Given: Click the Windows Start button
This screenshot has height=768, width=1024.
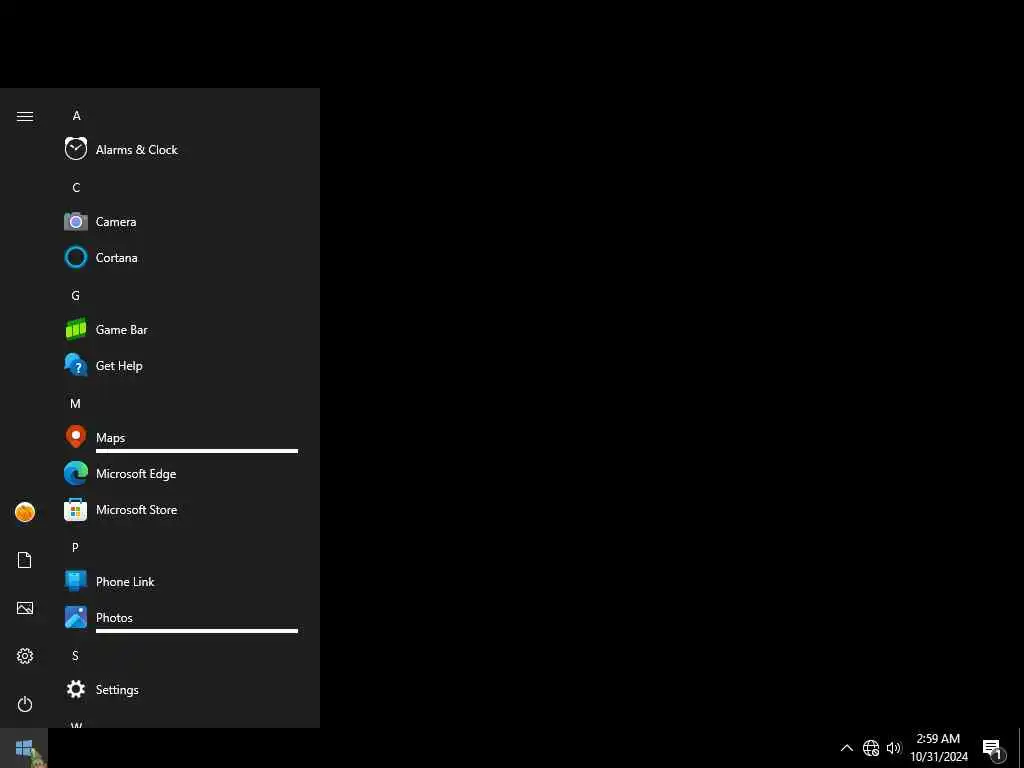Looking at the screenshot, I should (x=24, y=748).
